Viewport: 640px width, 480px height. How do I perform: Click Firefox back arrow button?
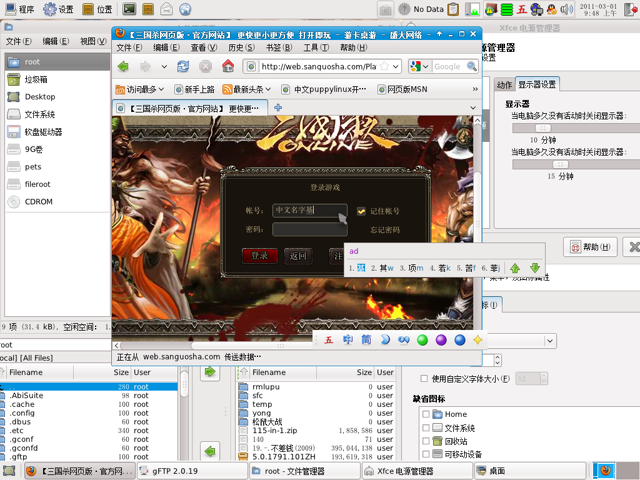[x=123, y=66]
